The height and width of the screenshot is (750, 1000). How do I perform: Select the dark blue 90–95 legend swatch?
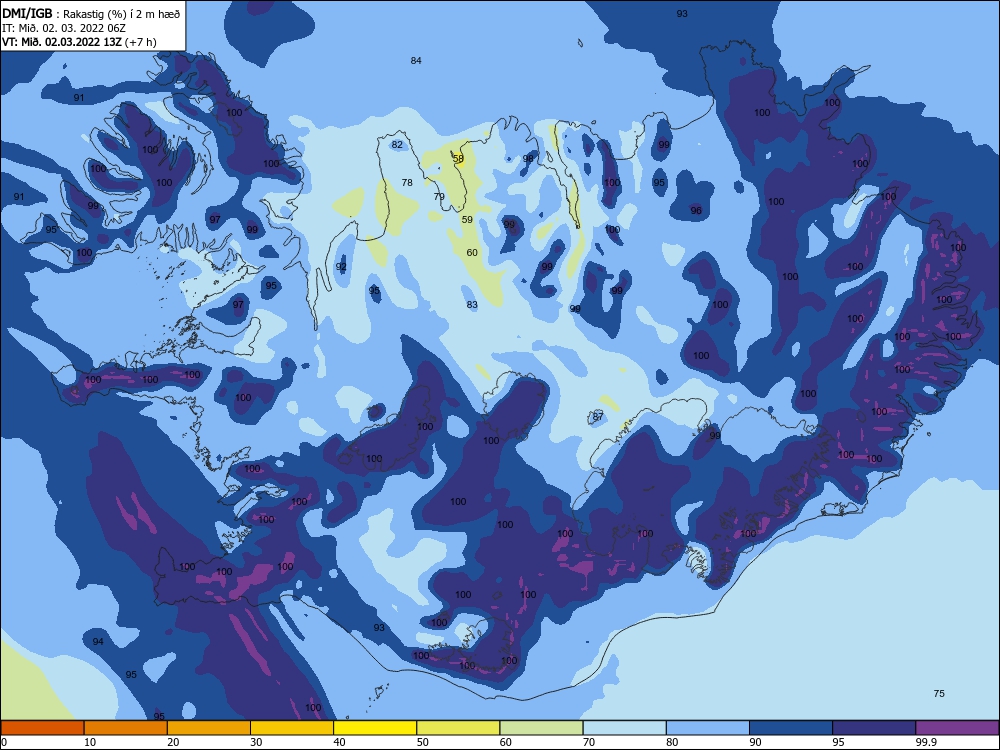(791, 728)
